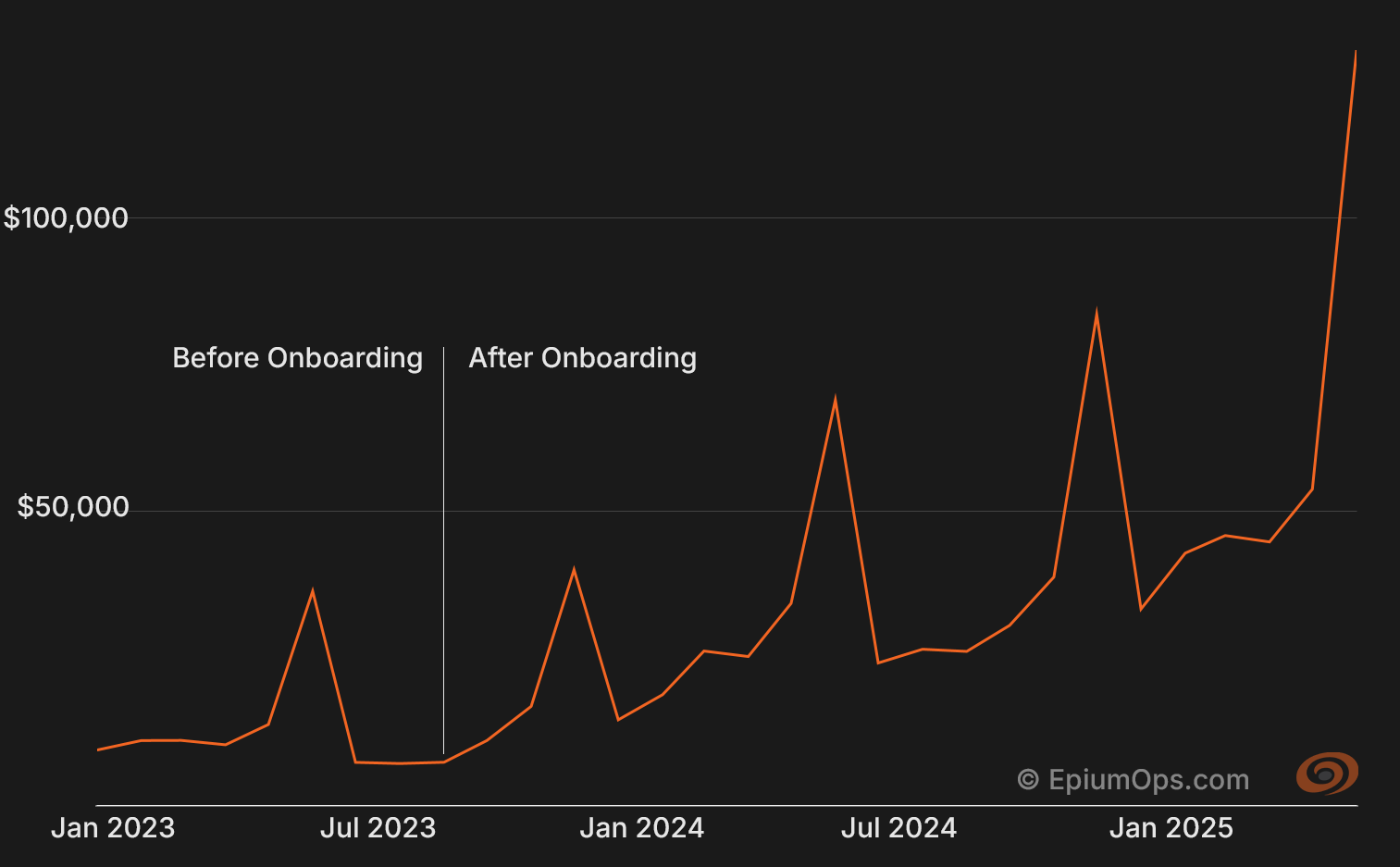The image size is (1400, 867).
Task: Select the 'Before Onboarding' label
Action: tap(298, 358)
